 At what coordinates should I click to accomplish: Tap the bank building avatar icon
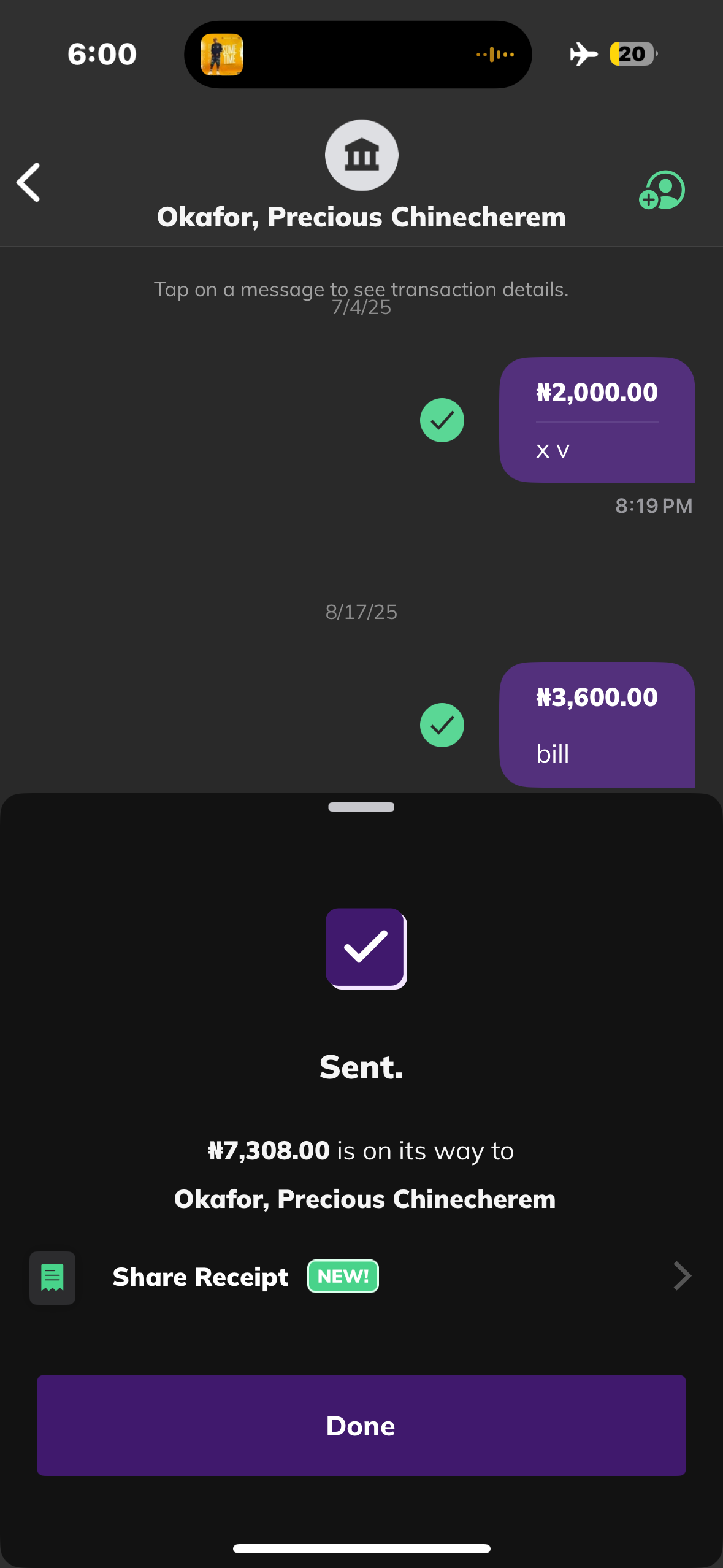[x=361, y=155]
